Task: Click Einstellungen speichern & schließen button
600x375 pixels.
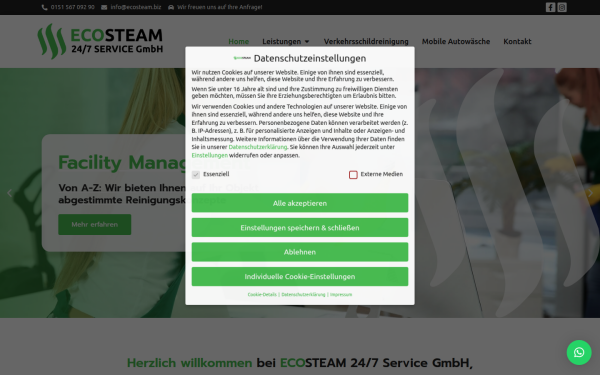Action: 300,227
